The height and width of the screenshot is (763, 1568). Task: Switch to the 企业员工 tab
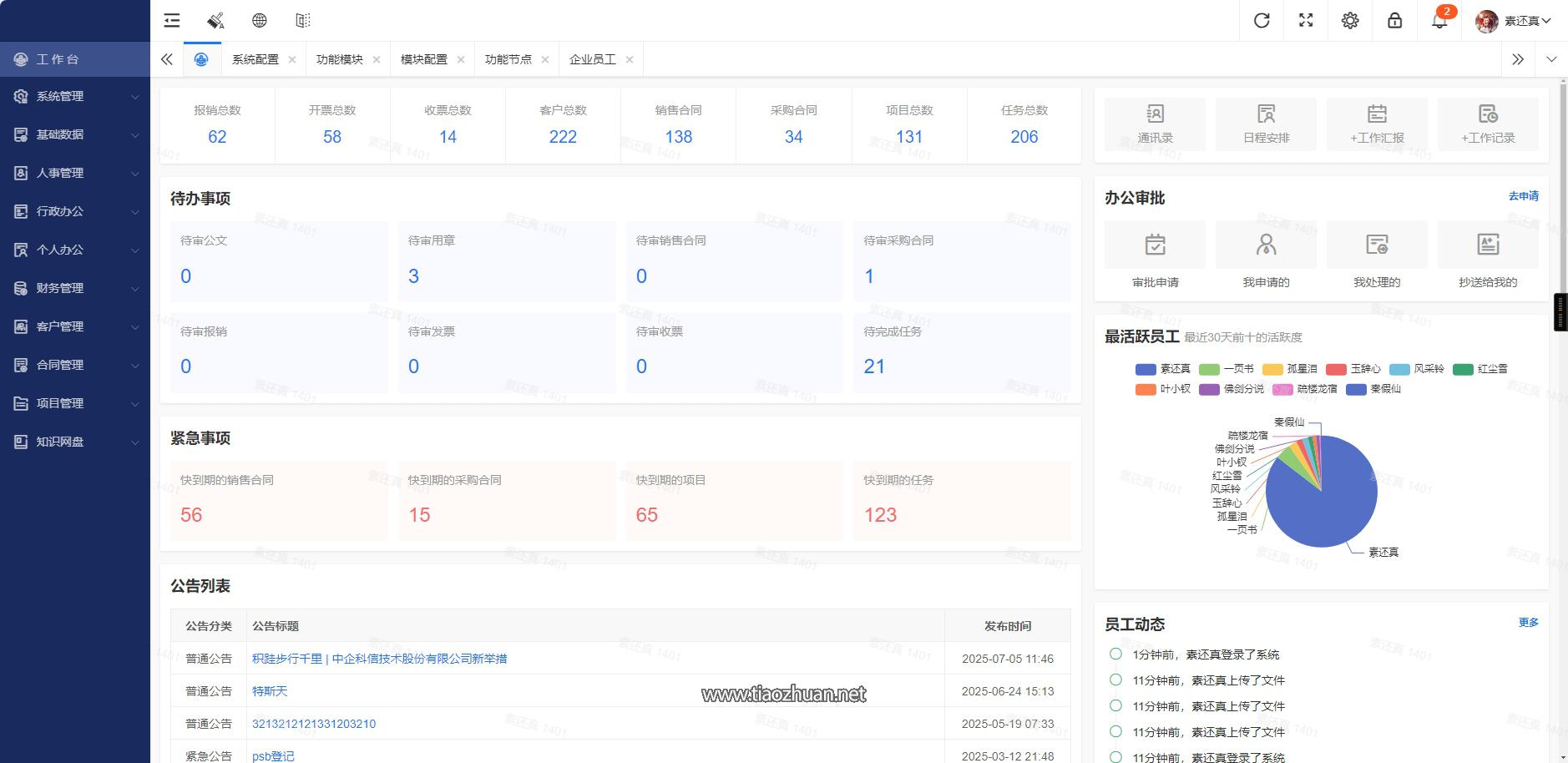click(593, 59)
